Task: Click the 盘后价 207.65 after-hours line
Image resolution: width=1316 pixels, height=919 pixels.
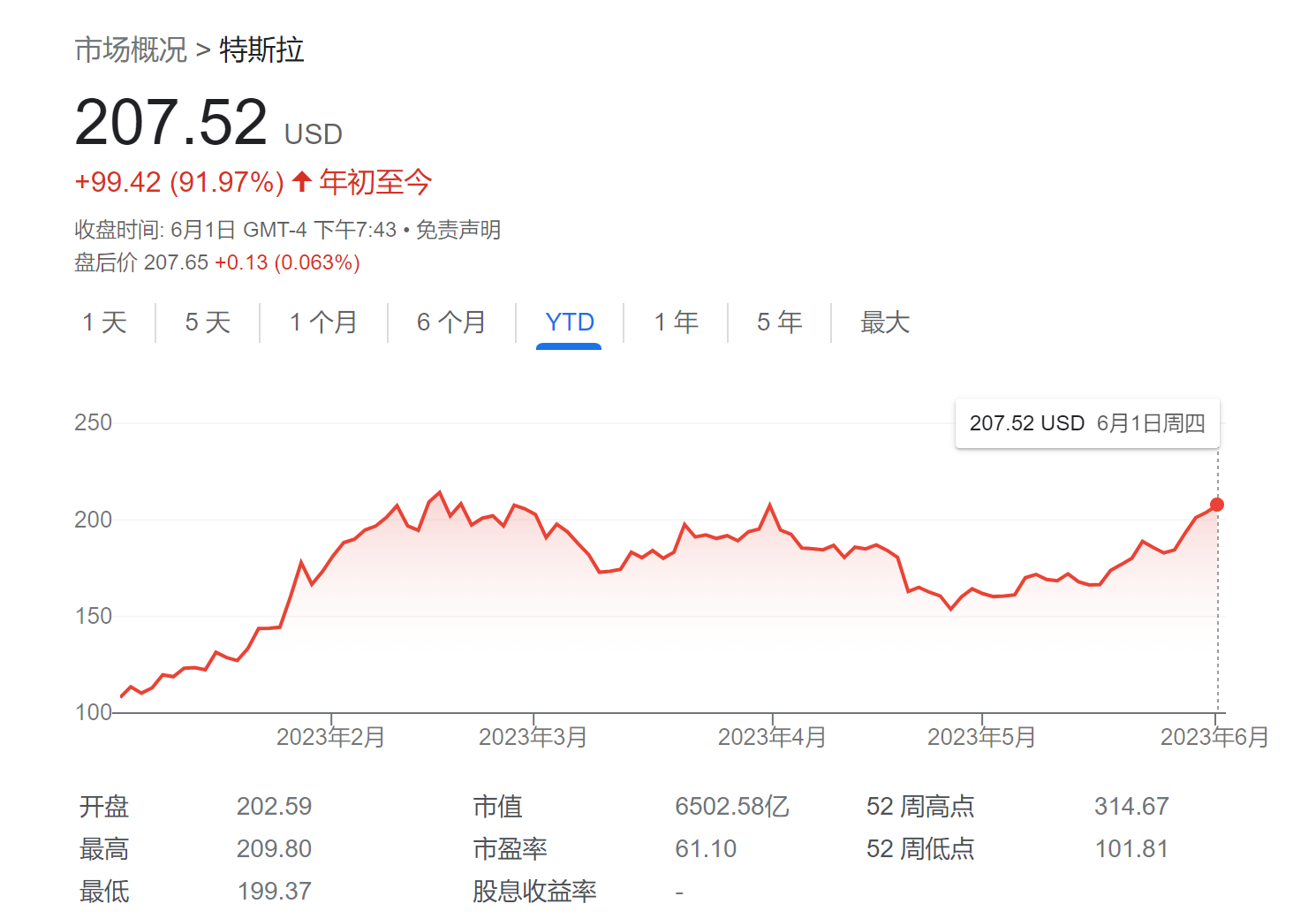Action: pos(217,262)
